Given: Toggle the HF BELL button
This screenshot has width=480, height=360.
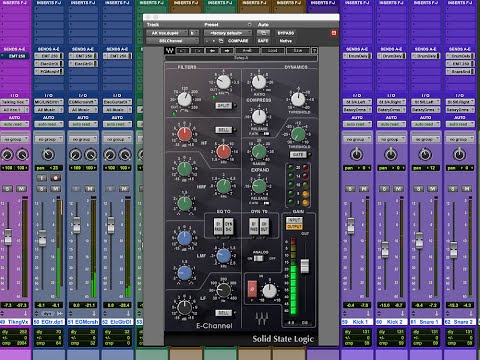Looking at the screenshot, I should point(223,130).
